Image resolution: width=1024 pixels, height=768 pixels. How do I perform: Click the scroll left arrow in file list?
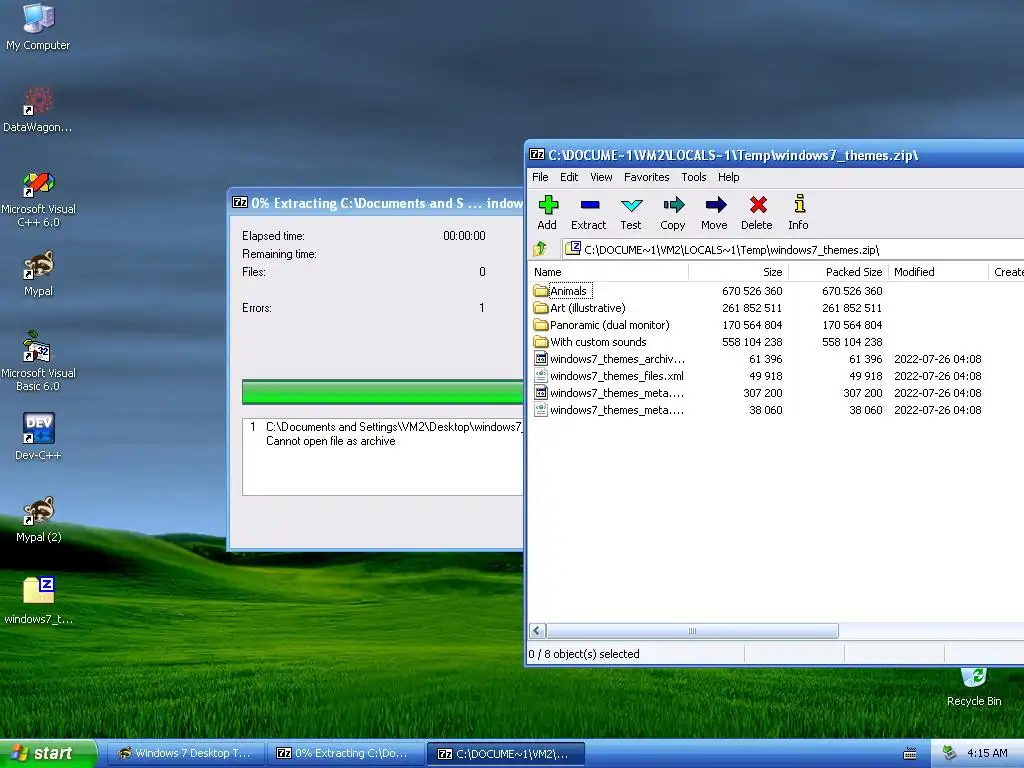coord(537,631)
